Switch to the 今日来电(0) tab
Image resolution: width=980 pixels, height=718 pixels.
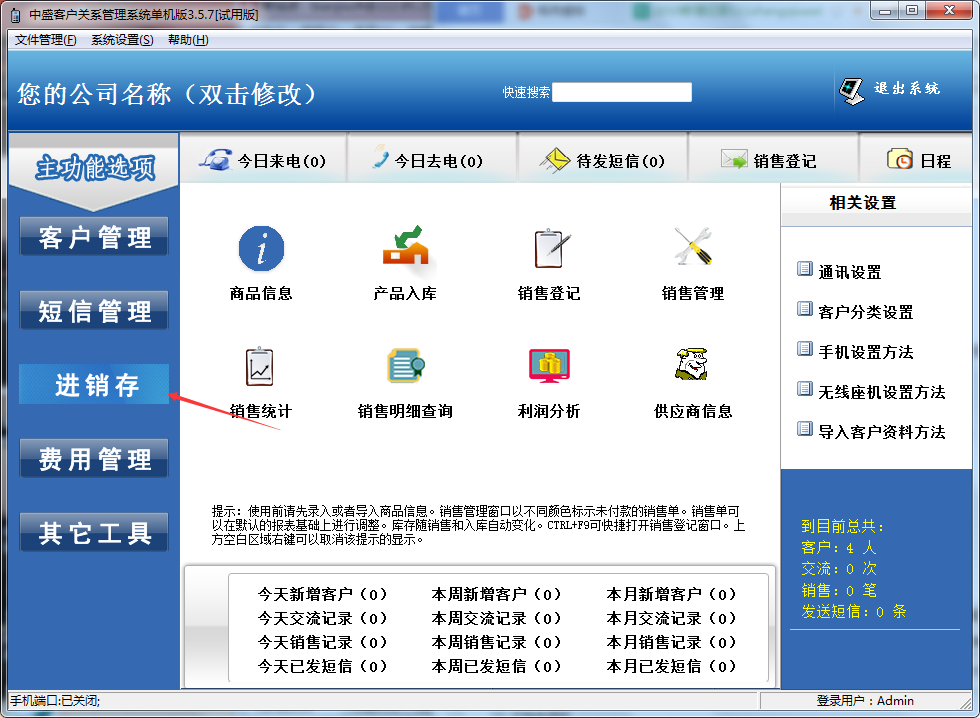[263, 158]
